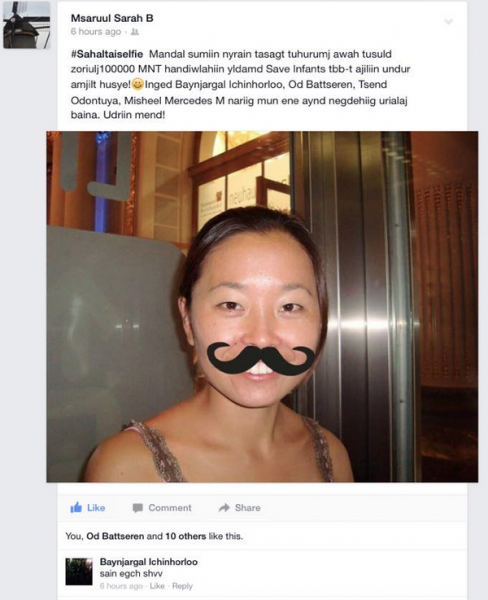Click the #Sahaltaiselfie hashtag

pos(107,54)
